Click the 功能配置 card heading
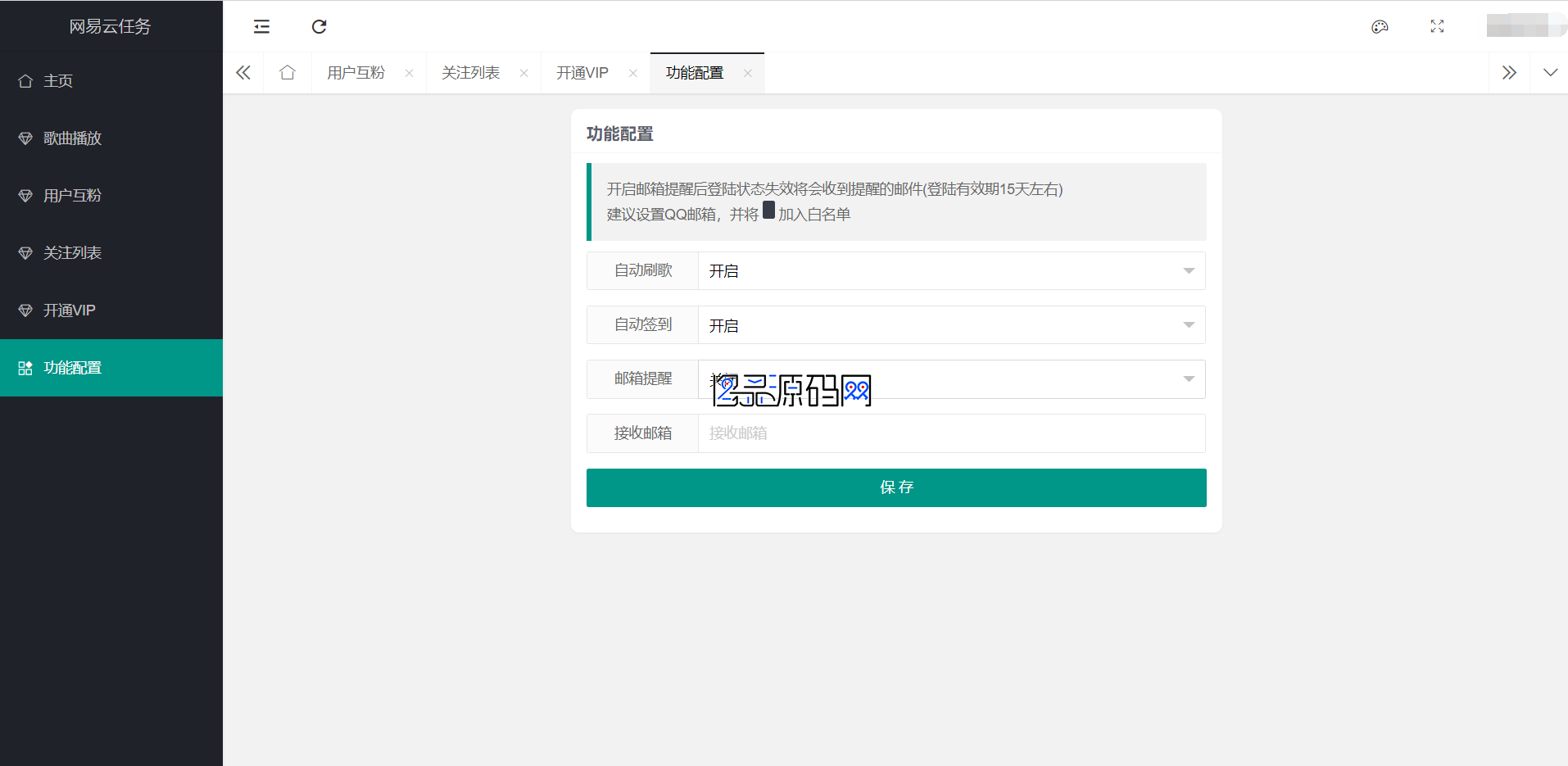 pyautogui.click(x=620, y=134)
